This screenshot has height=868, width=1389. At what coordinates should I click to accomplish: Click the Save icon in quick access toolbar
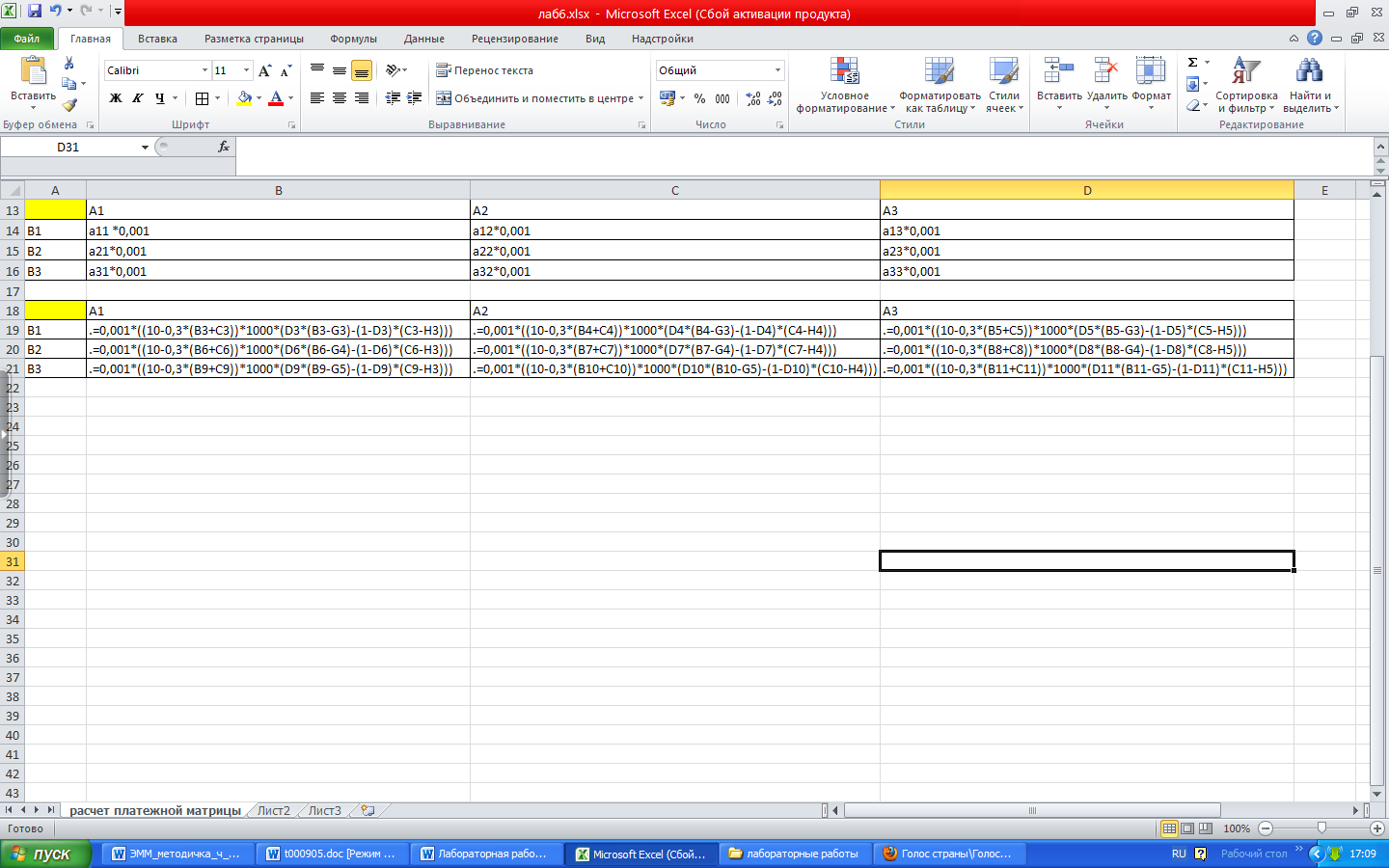pos(35,11)
